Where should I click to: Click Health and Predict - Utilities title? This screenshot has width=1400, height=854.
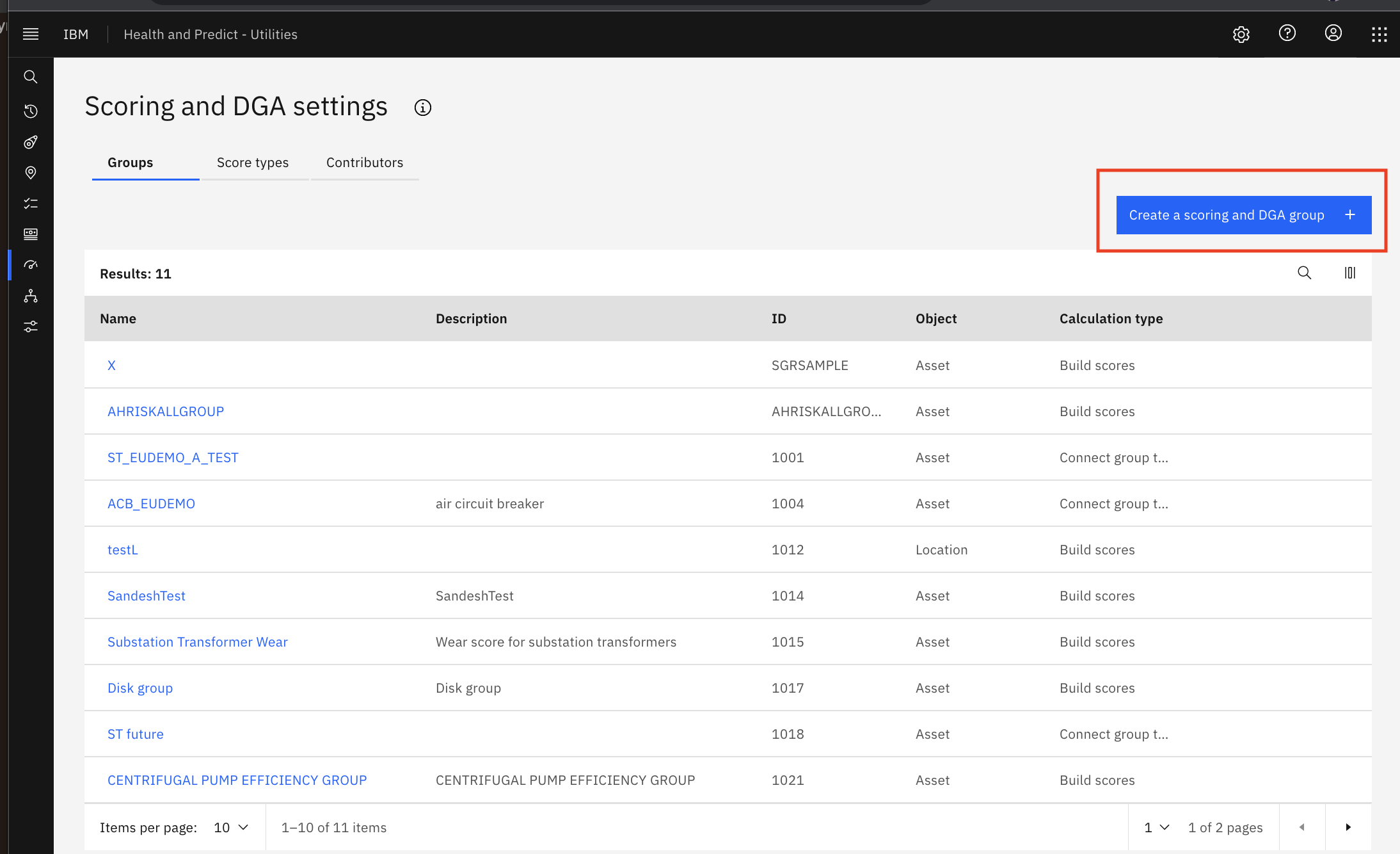click(x=211, y=35)
